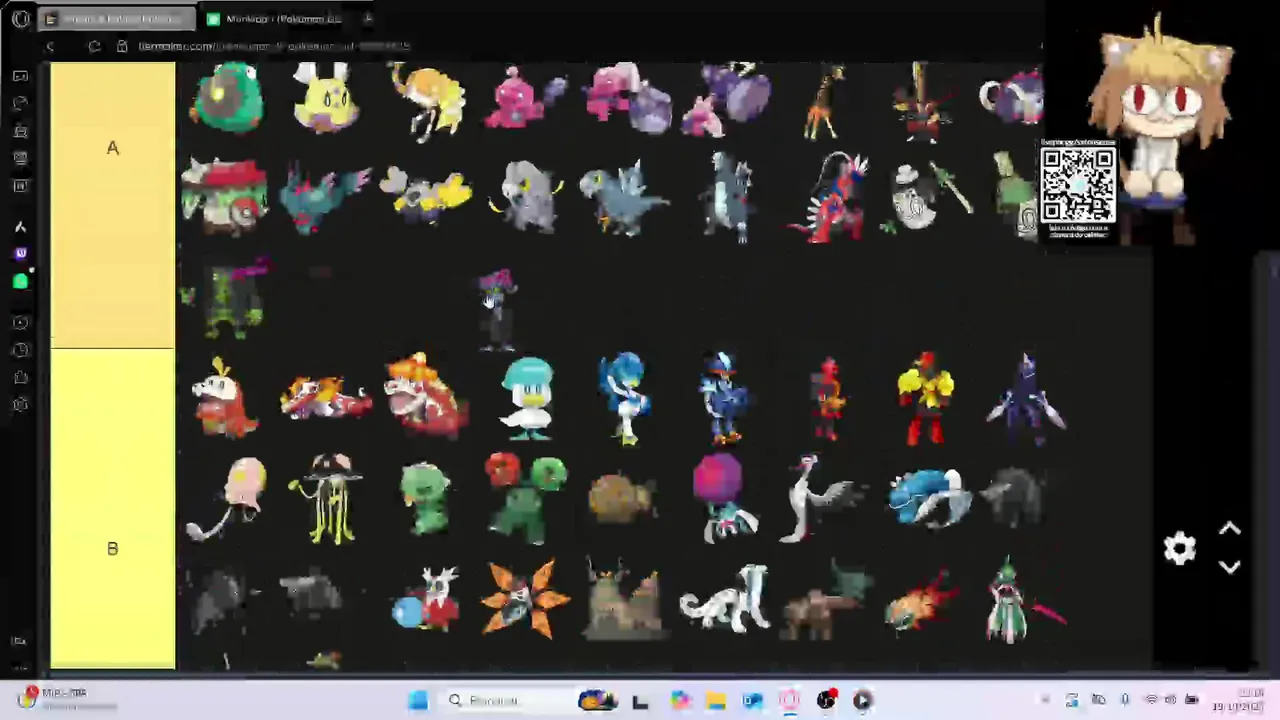Click the QR code overlay image

coord(1078,186)
